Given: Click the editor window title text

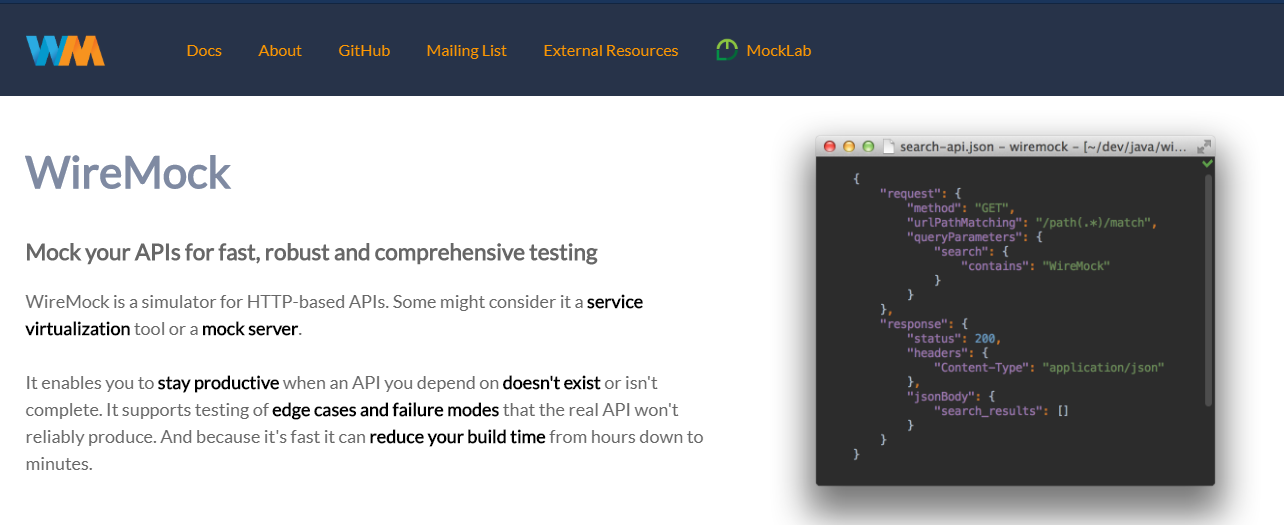Looking at the screenshot, I should (1042, 146).
